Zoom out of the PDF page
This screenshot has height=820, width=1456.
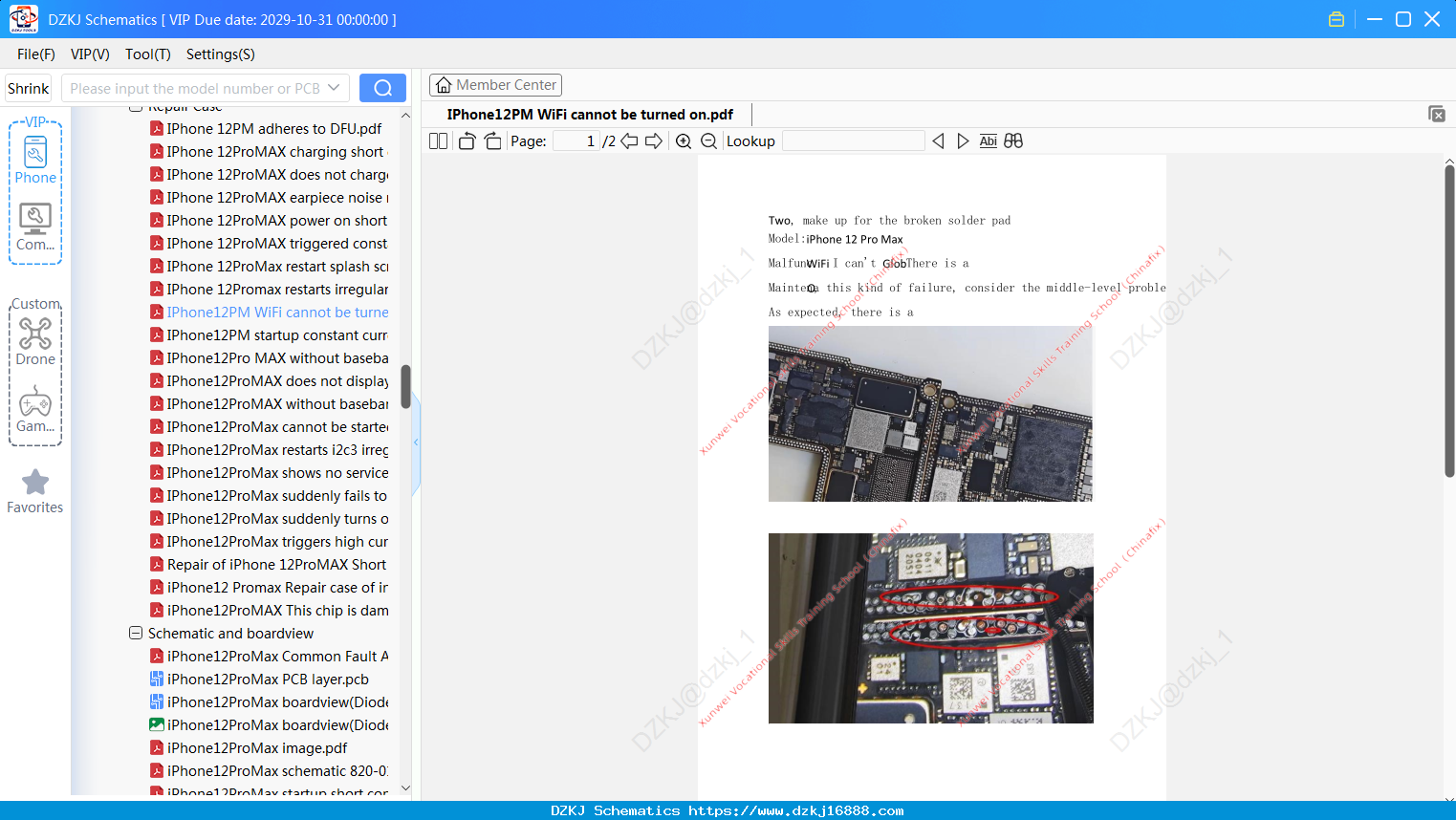click(708, 141)
